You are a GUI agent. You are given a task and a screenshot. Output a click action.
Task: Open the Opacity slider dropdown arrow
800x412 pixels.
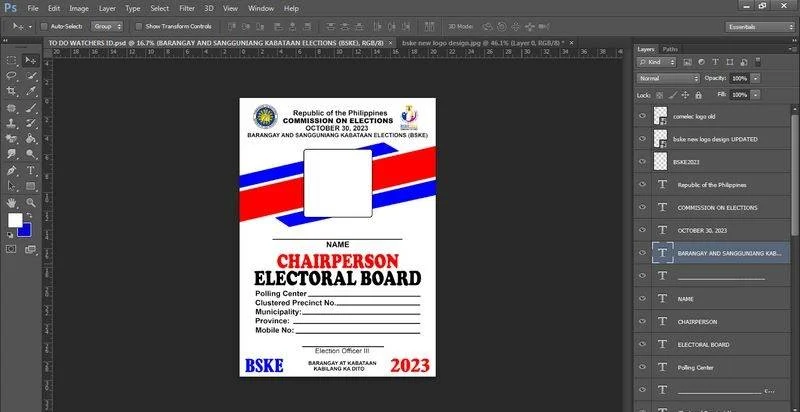pos(756,79)
